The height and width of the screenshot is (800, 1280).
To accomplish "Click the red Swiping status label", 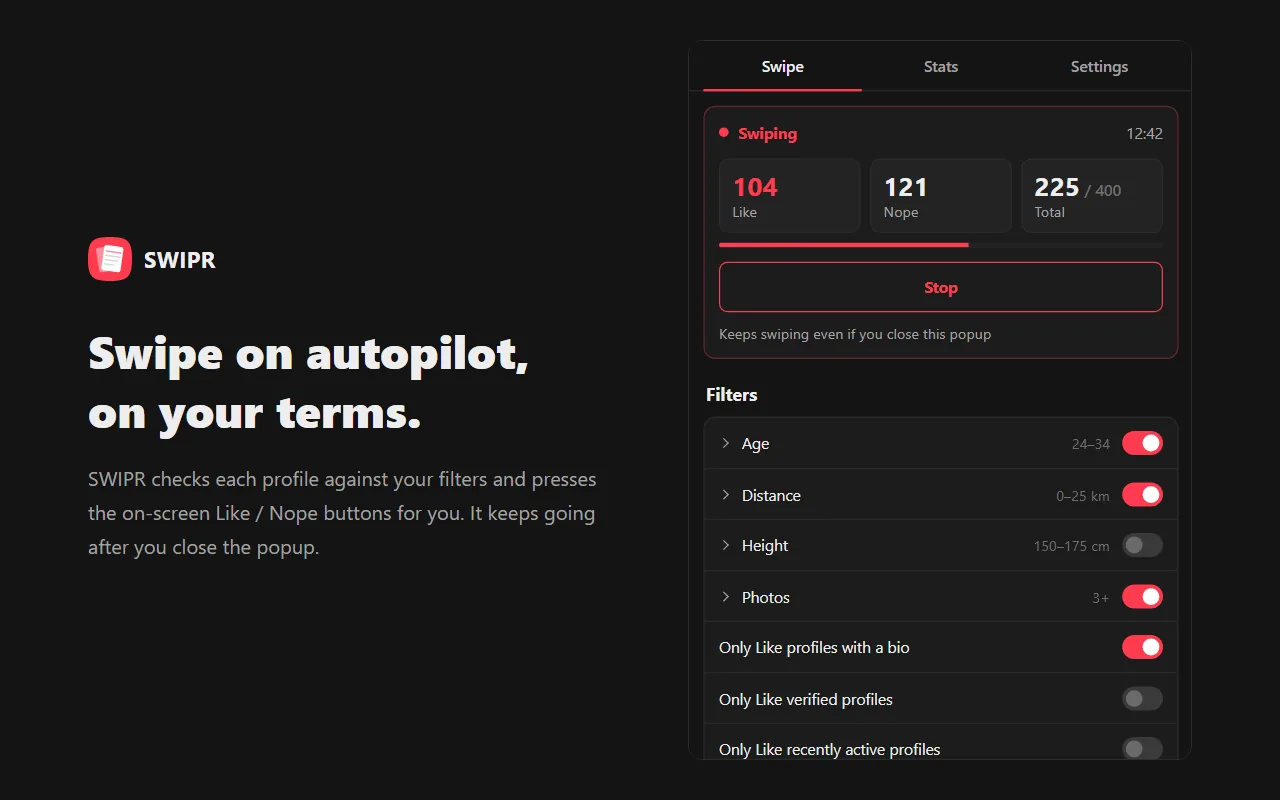I will (x=767, y=133).
